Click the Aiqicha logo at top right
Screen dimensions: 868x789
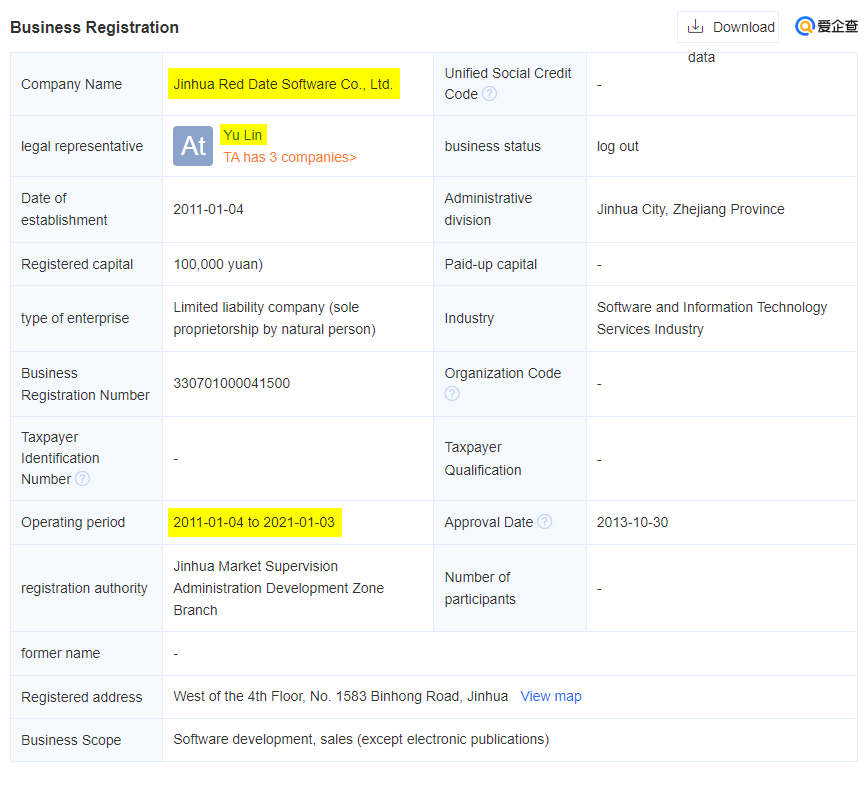tap(826, 27)
